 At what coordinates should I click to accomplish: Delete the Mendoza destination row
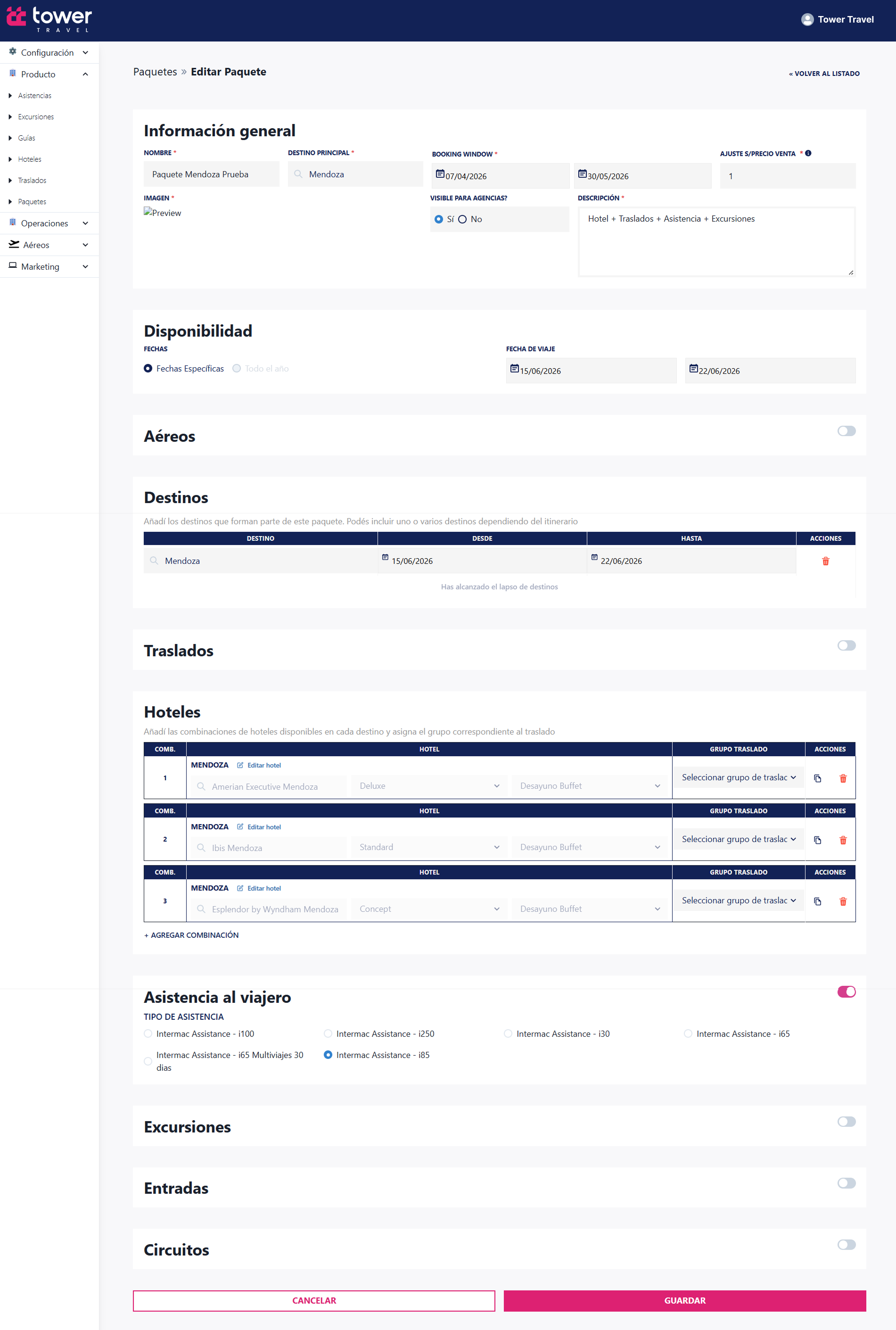pos(825,561)
